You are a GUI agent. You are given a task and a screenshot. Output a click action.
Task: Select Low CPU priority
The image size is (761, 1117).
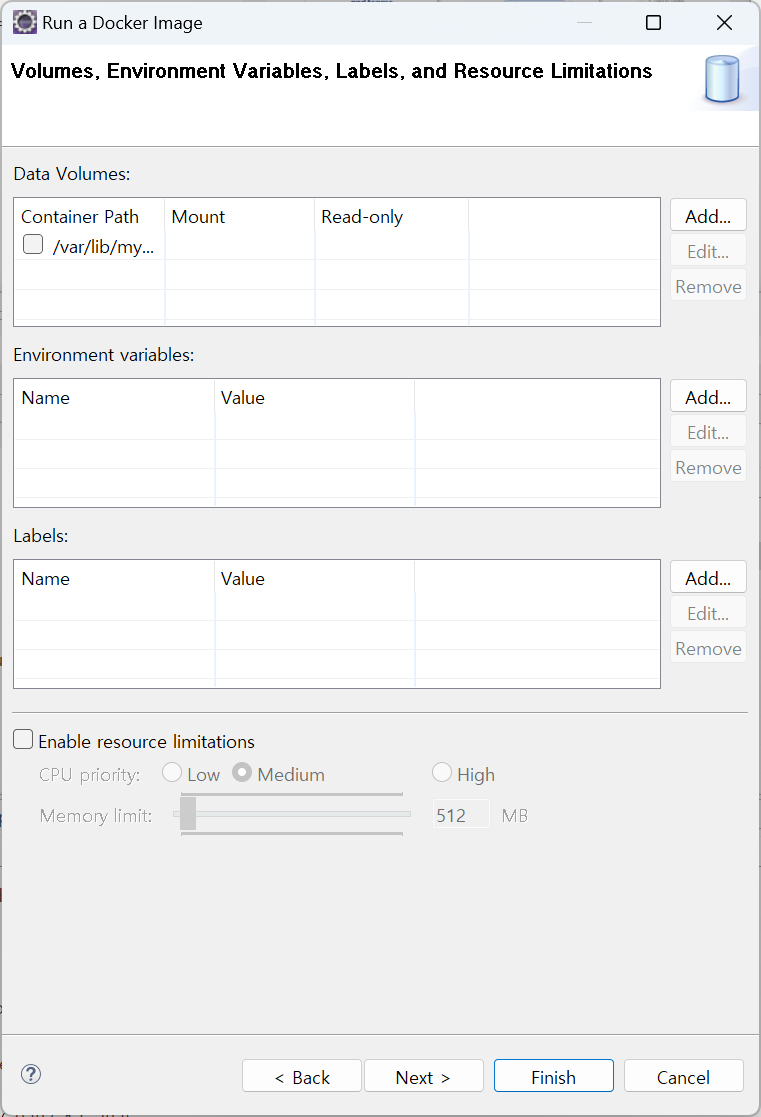tap(172, 773)
